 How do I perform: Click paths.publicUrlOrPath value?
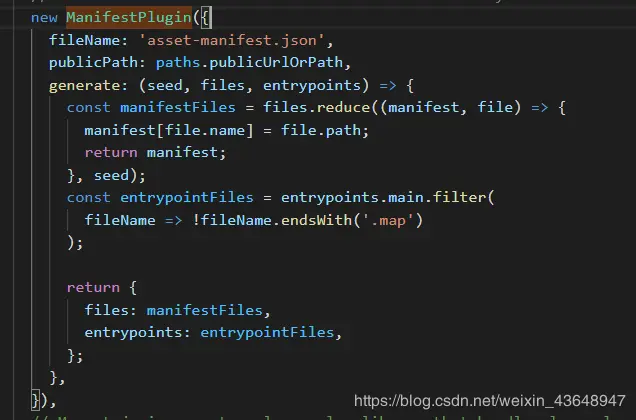point(249,63)
